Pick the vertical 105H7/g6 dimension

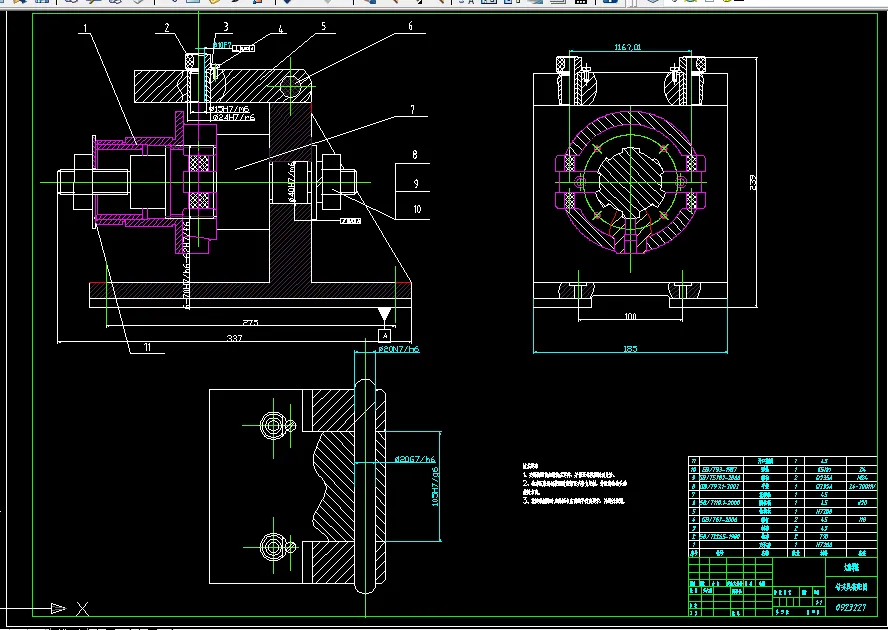click(436, 486)
